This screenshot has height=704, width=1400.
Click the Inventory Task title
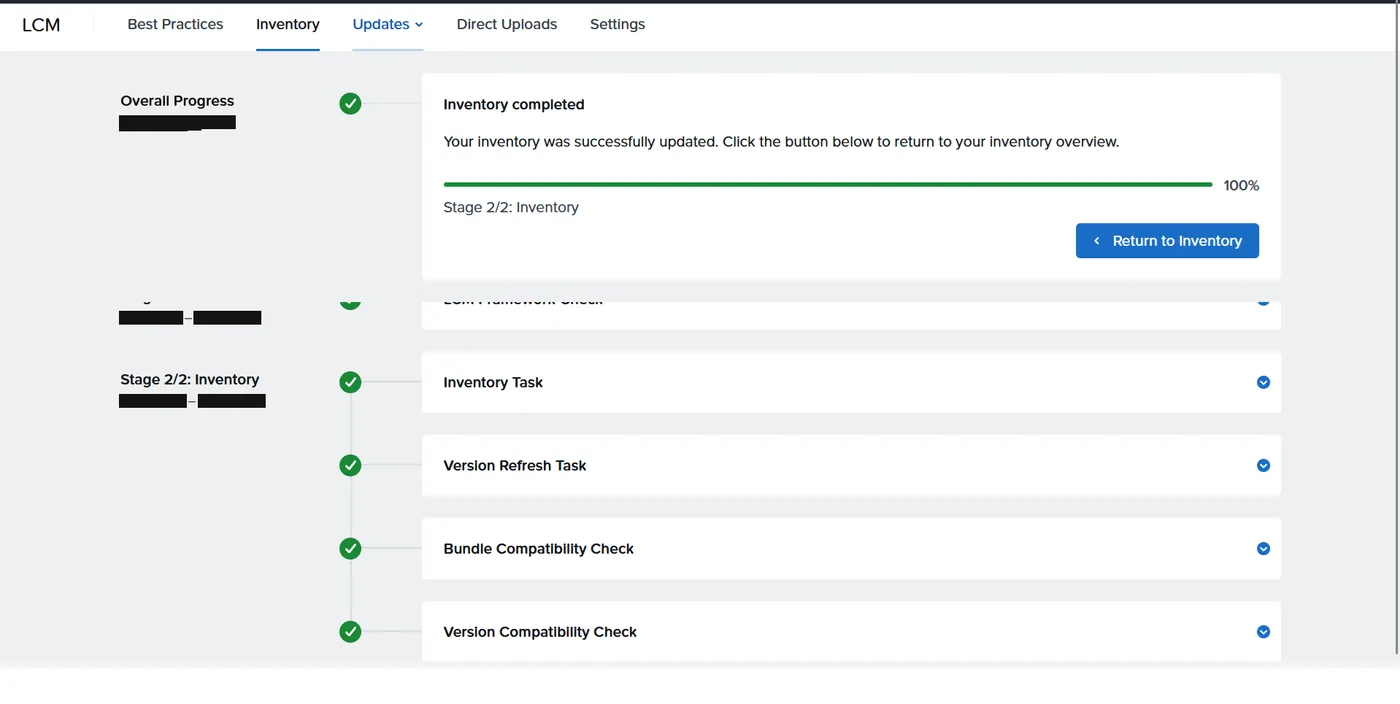pos(493,382)
